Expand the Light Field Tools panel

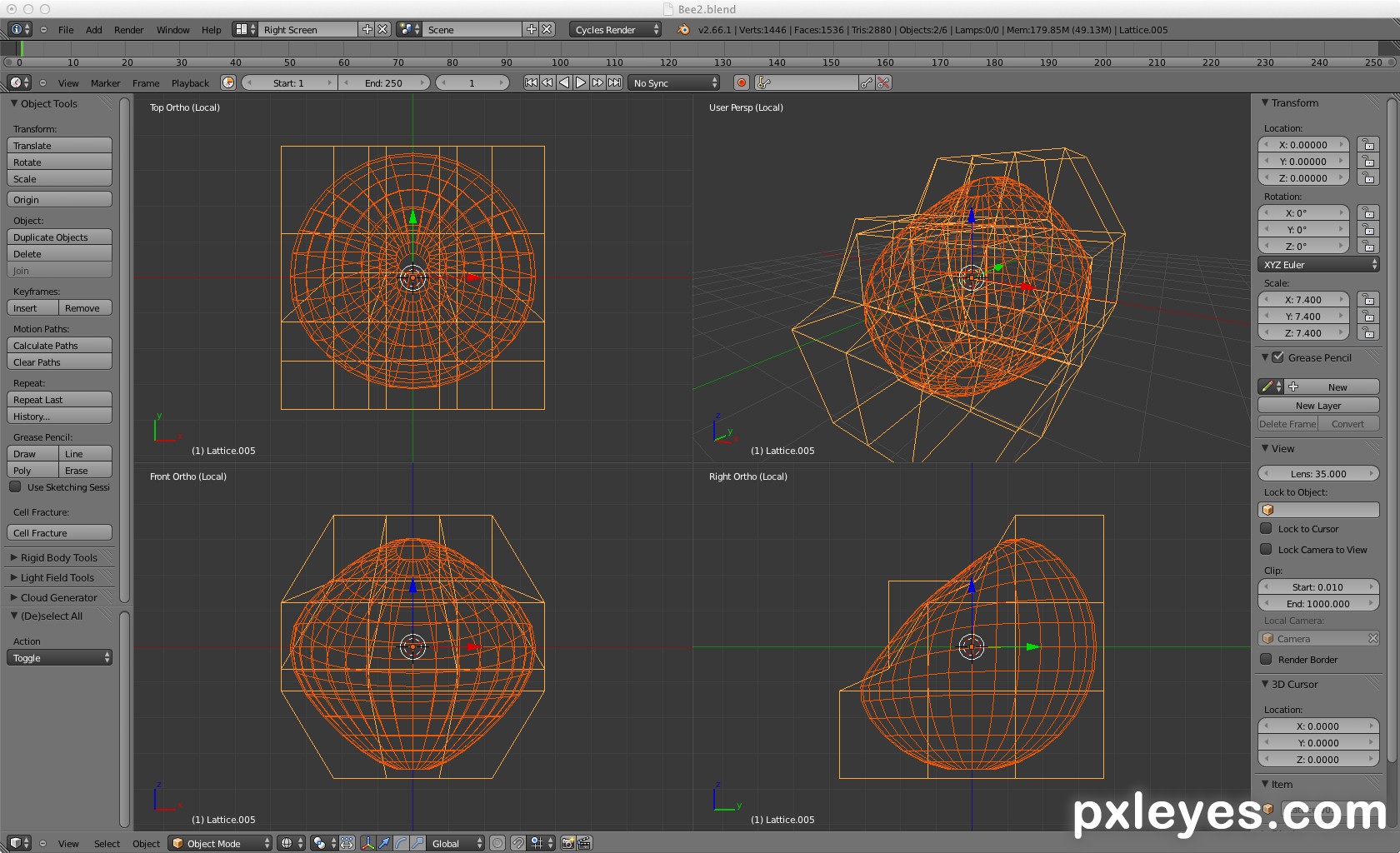(x=57, y=577)
